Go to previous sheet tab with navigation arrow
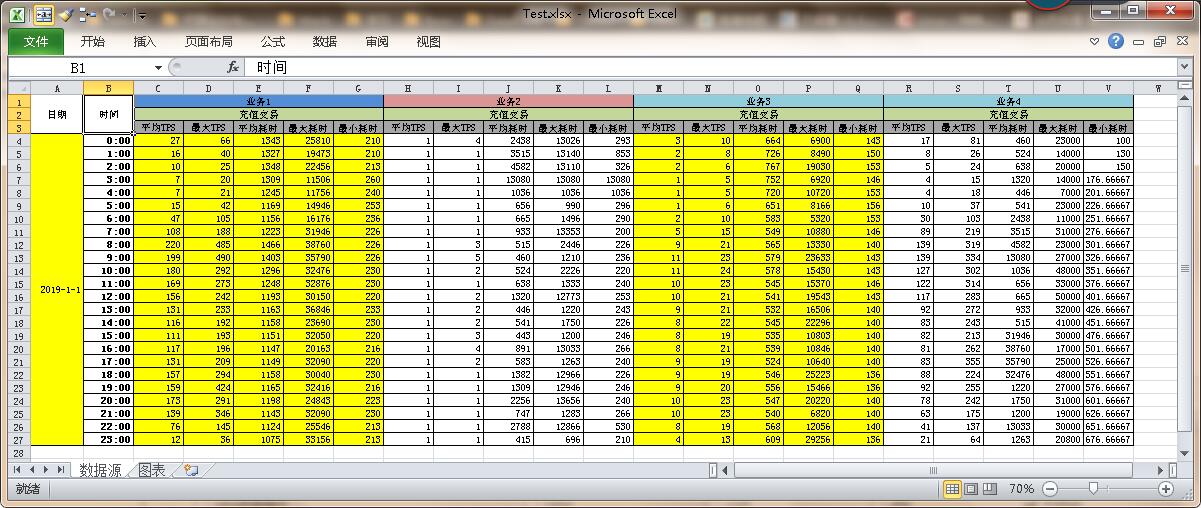This screenshot has height=508, width=1201. (x=32, y=470)
